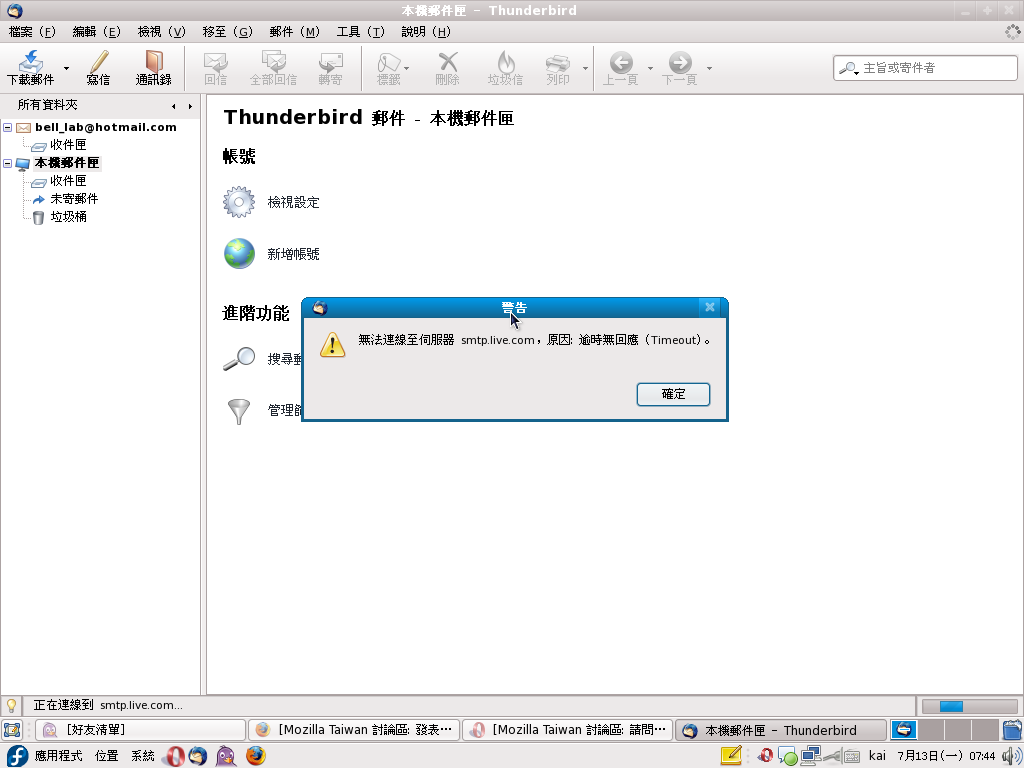Click the 下一頁 (Forward) arrow icon
The image size is (1024, 768).
coord(680,67)
